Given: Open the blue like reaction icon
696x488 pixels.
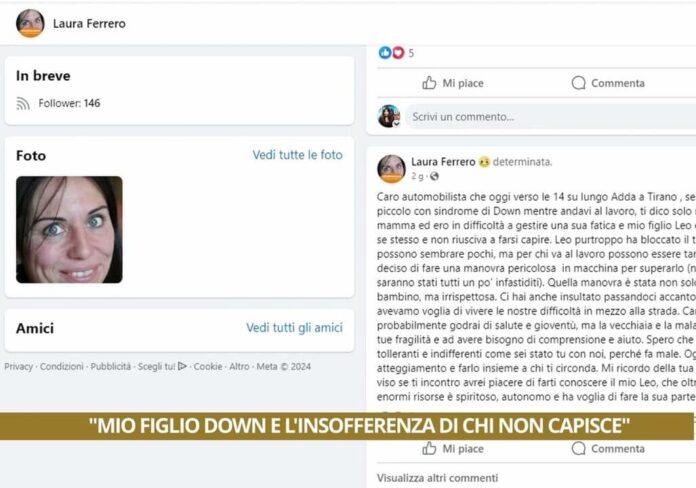Looking at the screenshot, I should click(x=385, y=53).
